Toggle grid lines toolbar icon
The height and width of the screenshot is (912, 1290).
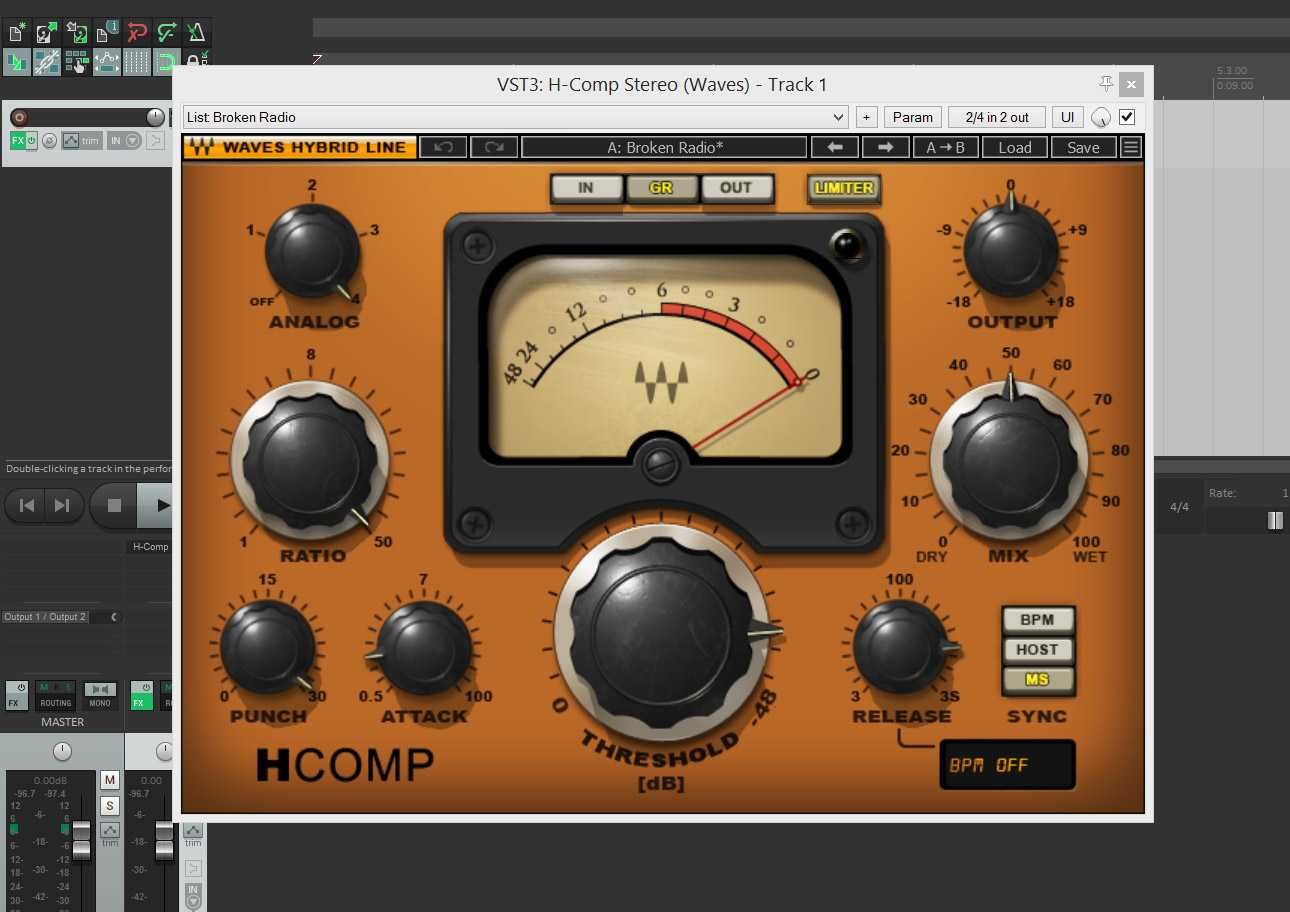(137, 62)
